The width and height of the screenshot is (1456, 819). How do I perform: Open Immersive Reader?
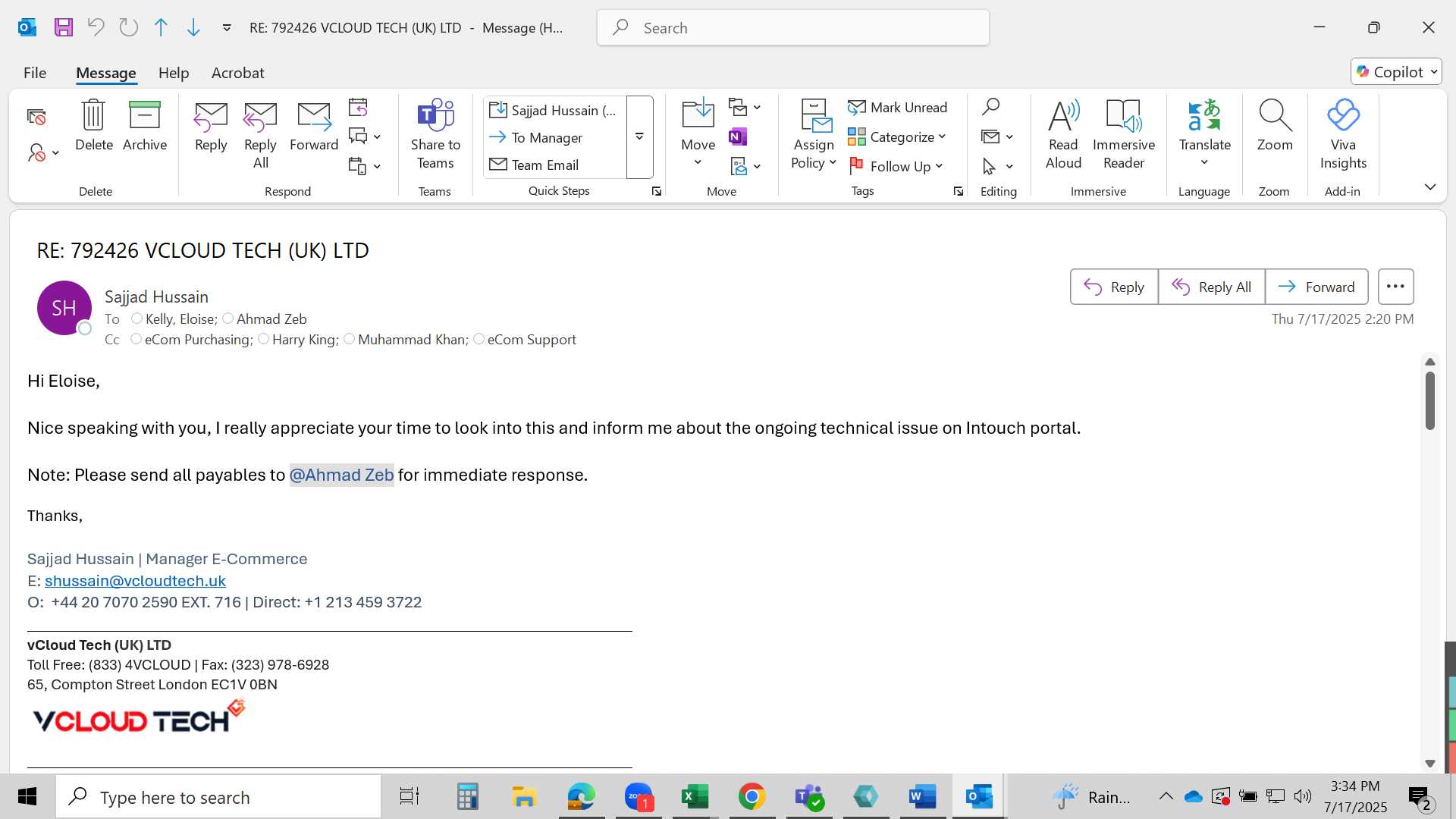coord(1124,134)
